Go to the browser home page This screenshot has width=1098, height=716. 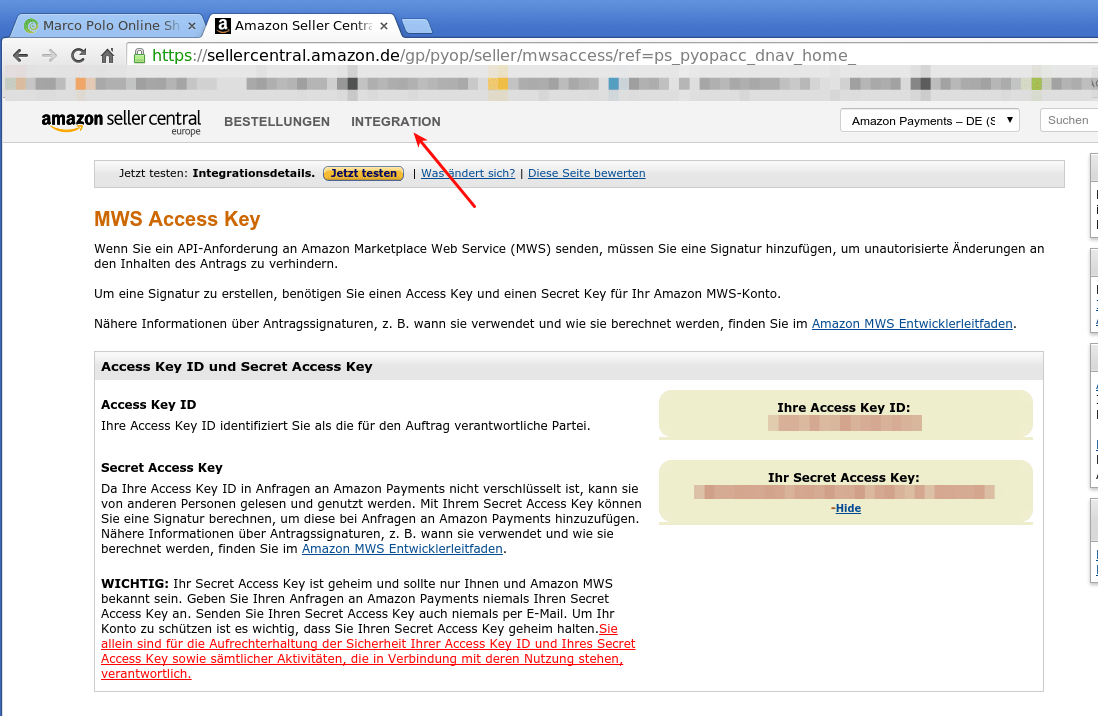107,55
